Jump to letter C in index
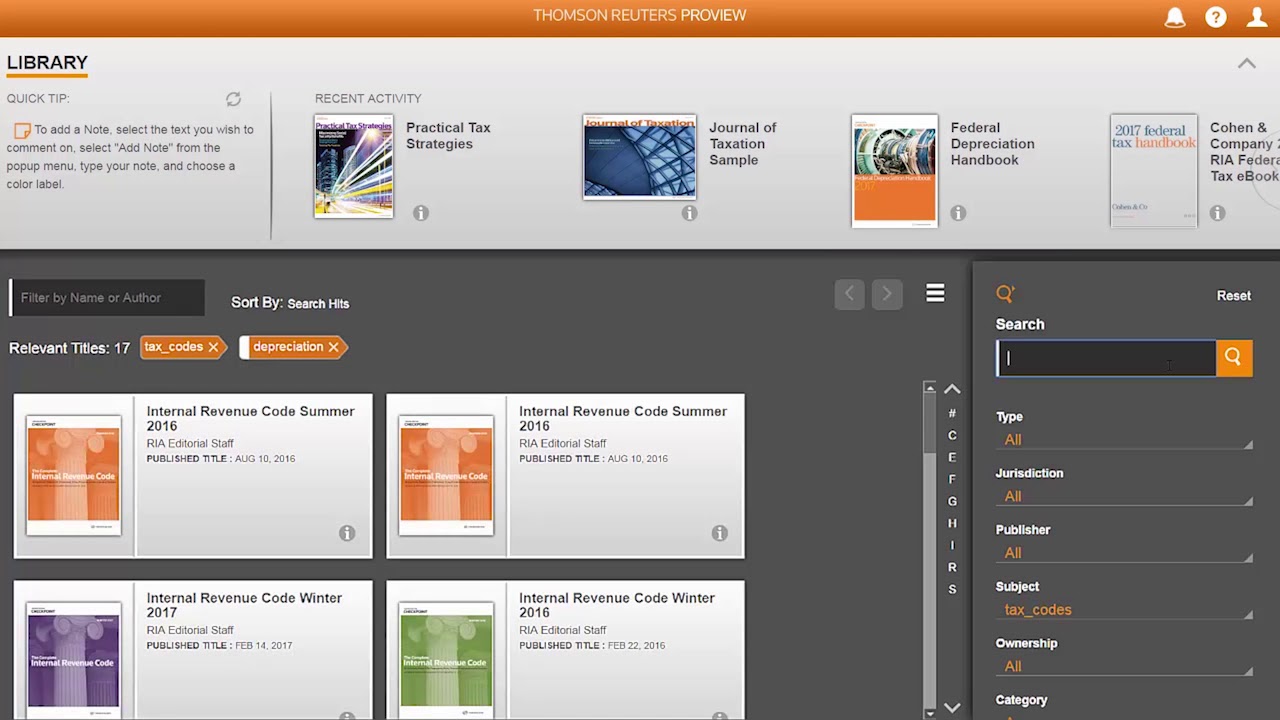The height and width of the screenshot is (720, 1280). point(952,435)
